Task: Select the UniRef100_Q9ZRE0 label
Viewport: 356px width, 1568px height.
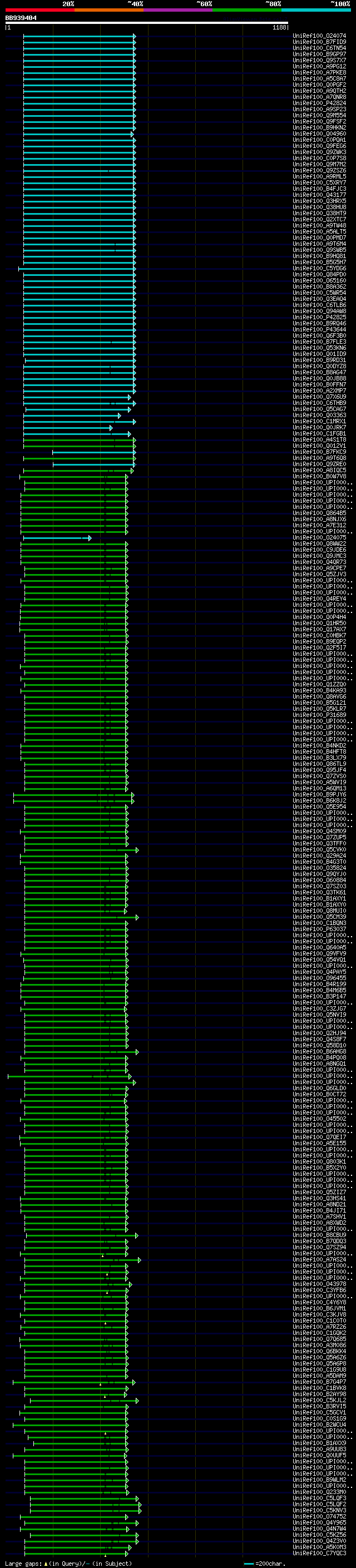Action: pos(319,464)
